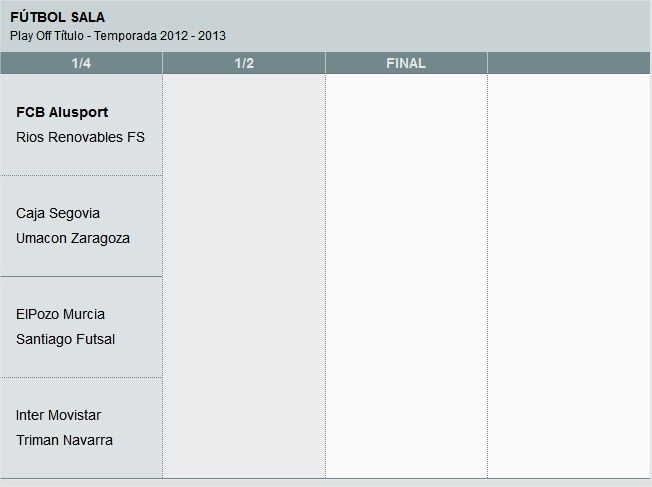Click the empty FINAL column area
The image size is (652, 487).
click(406, 276)
